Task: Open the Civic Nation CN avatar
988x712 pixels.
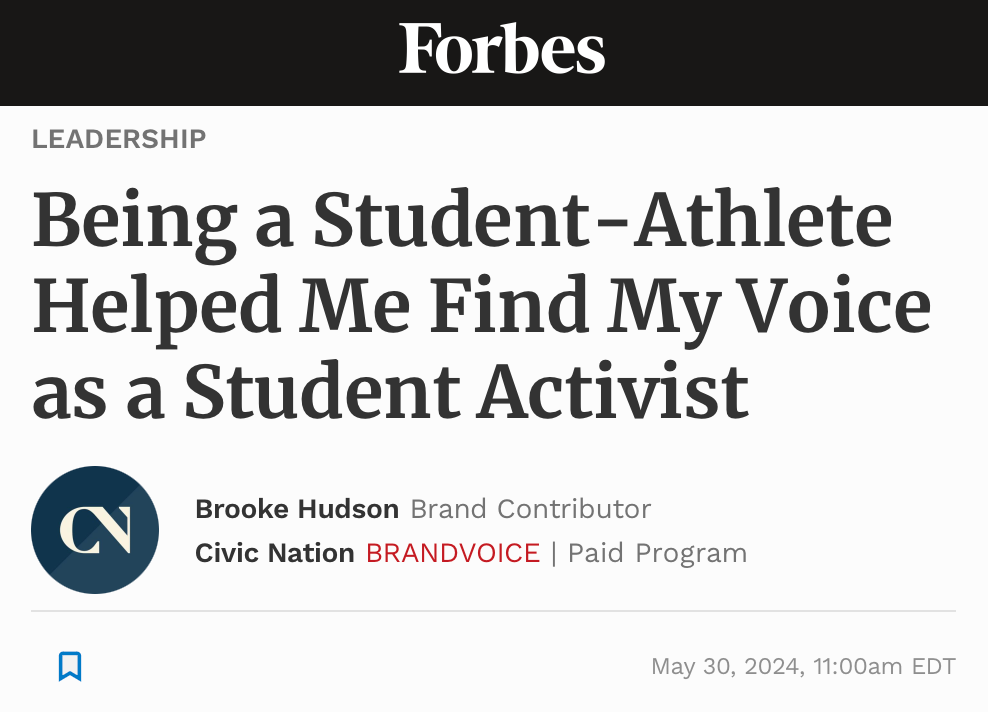Action: [95, 530]
